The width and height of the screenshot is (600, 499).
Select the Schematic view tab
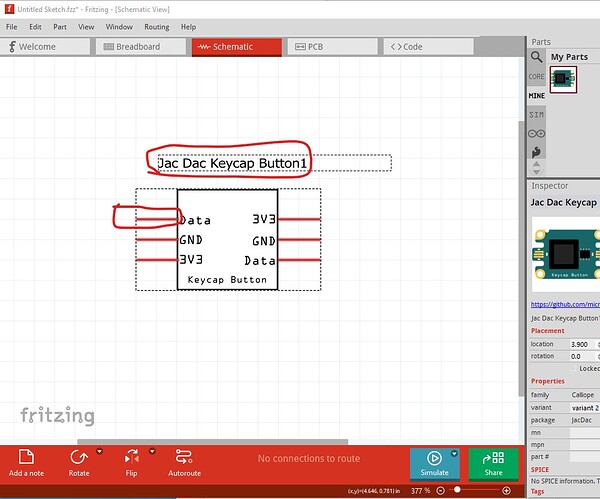[237, 47]
